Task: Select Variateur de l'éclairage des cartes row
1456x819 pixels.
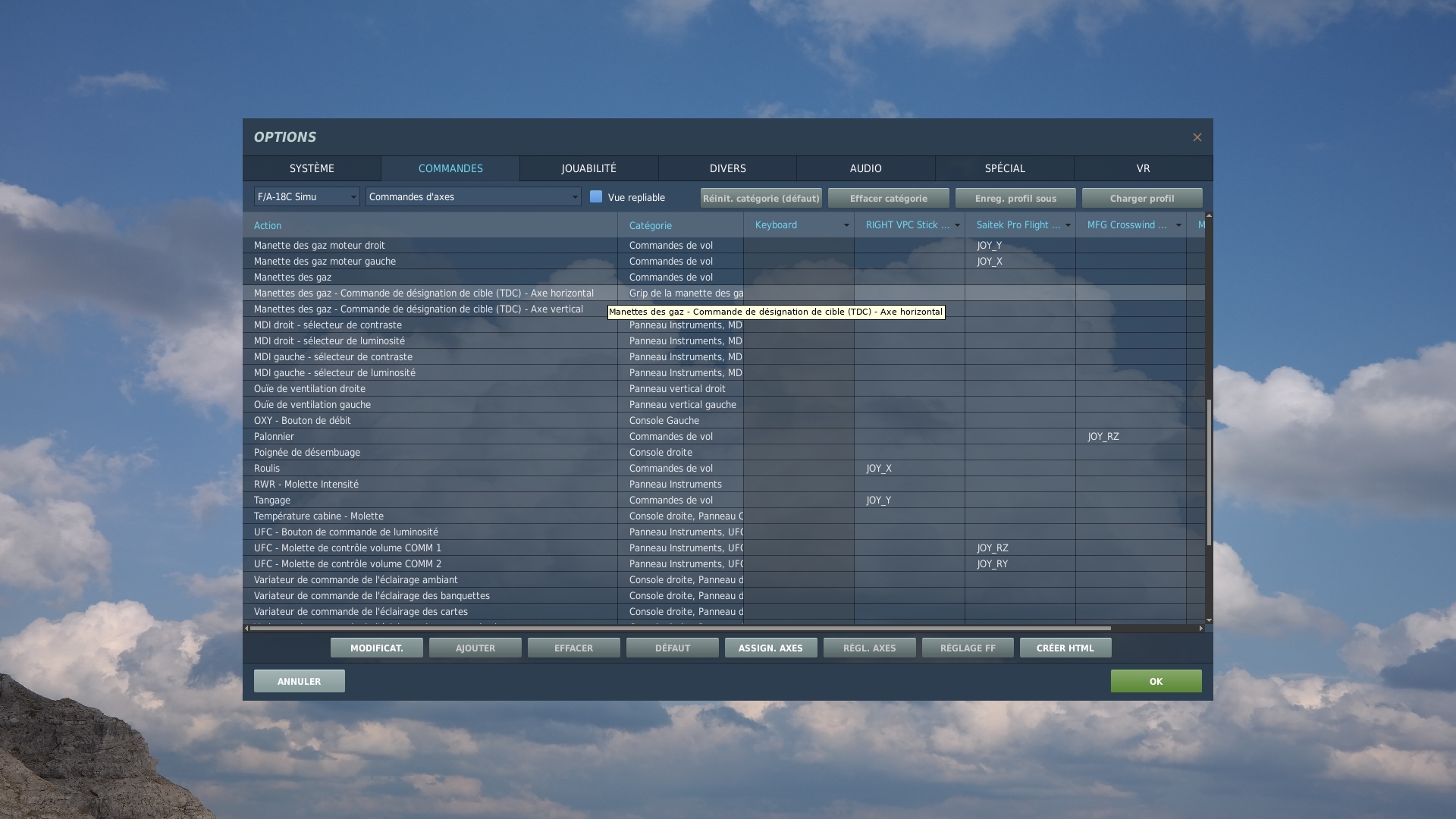Action: [723, 611]
